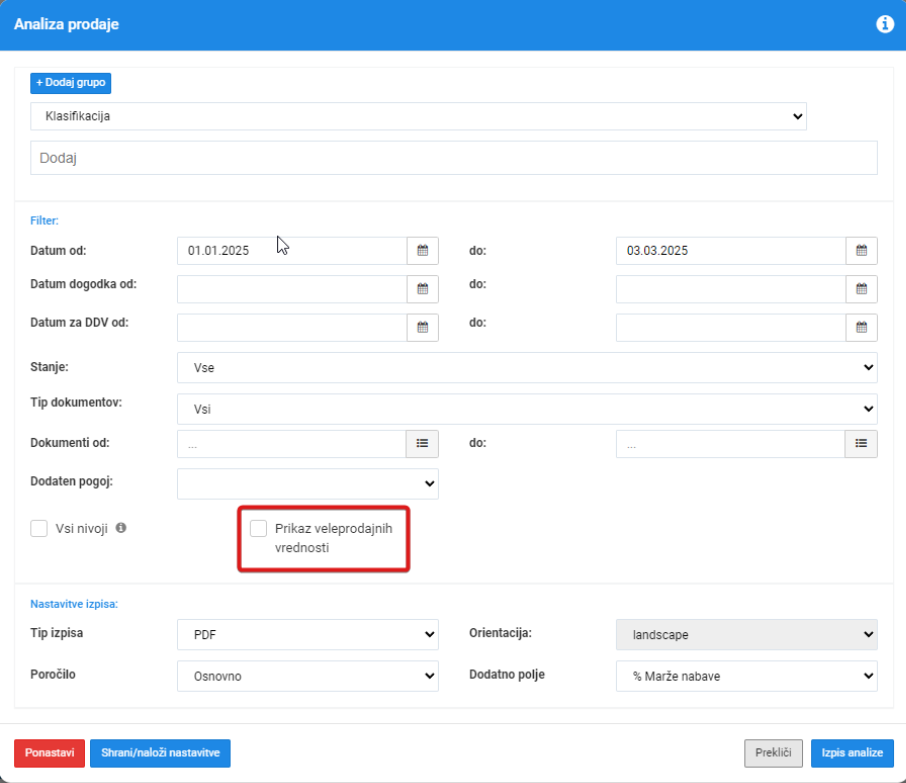Open the Dodatno polje dropdown

pos(747,676)
